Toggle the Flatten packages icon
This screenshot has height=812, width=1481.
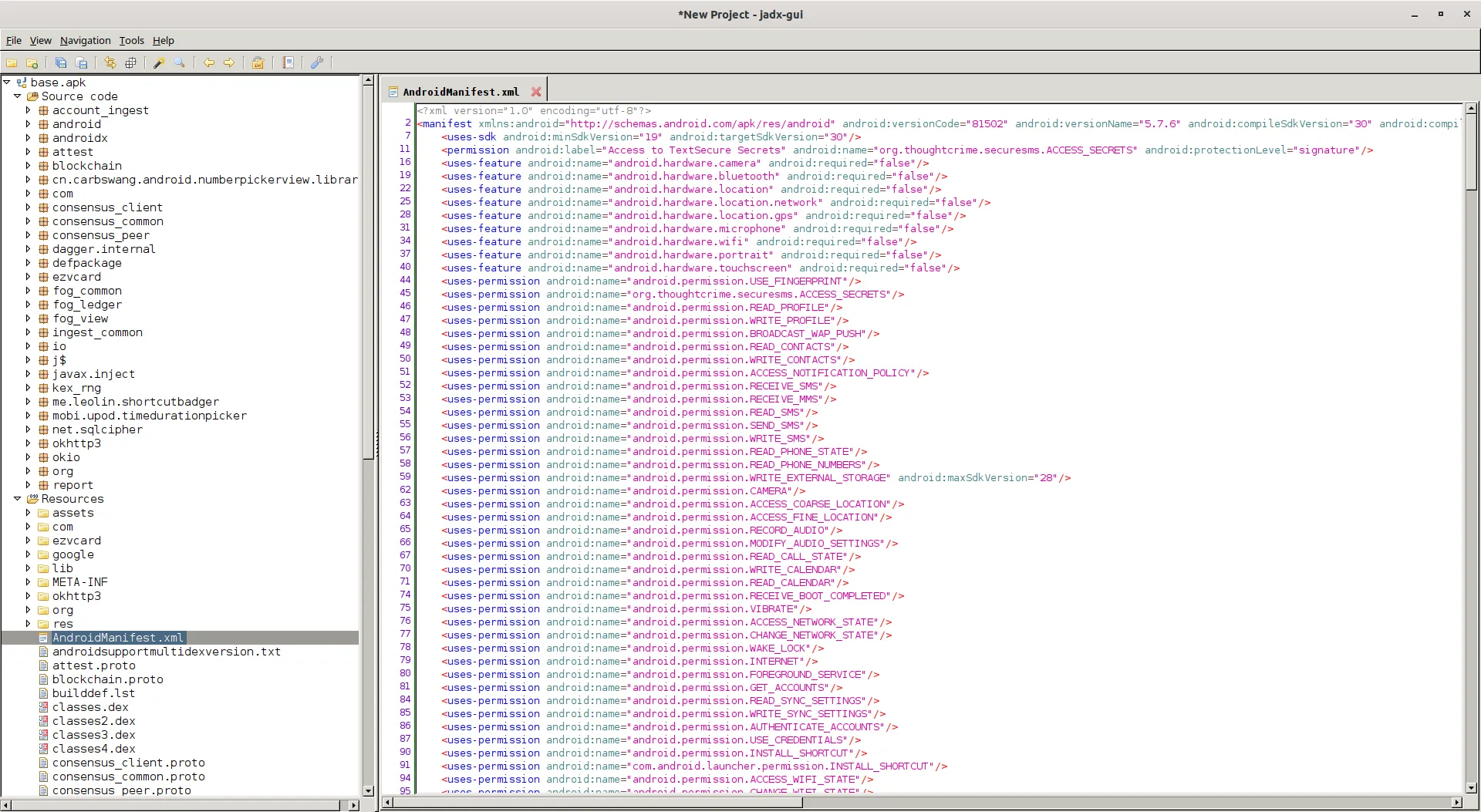click(x=130, y=63)
